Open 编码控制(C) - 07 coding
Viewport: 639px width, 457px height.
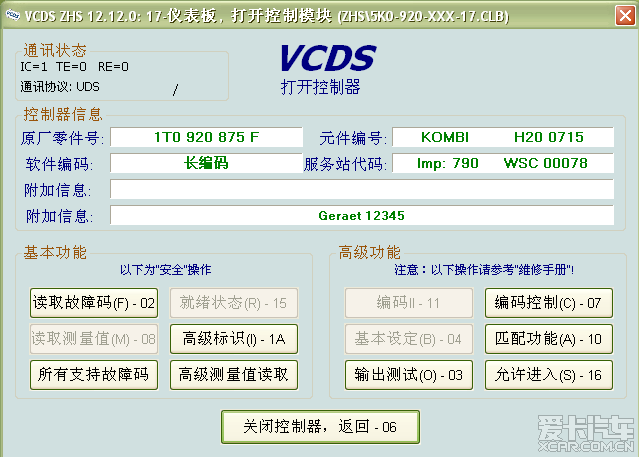tap(549, 303)
